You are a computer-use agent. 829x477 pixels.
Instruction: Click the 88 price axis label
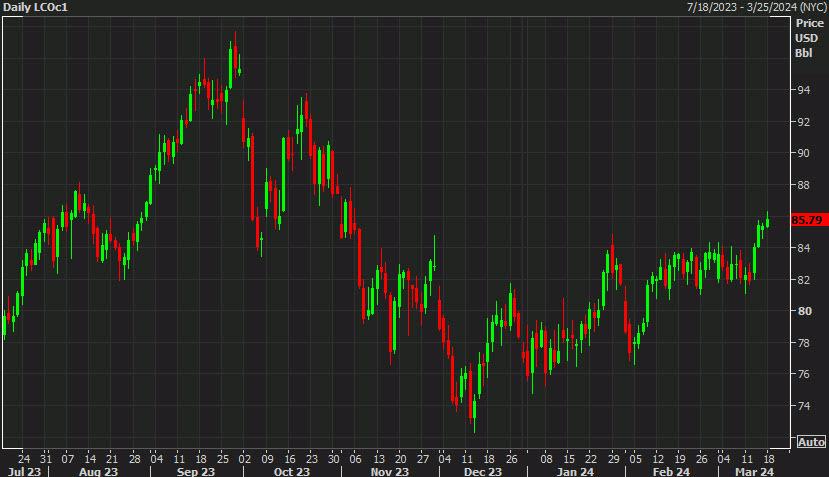pyautogui.click(x=804, y=185)
